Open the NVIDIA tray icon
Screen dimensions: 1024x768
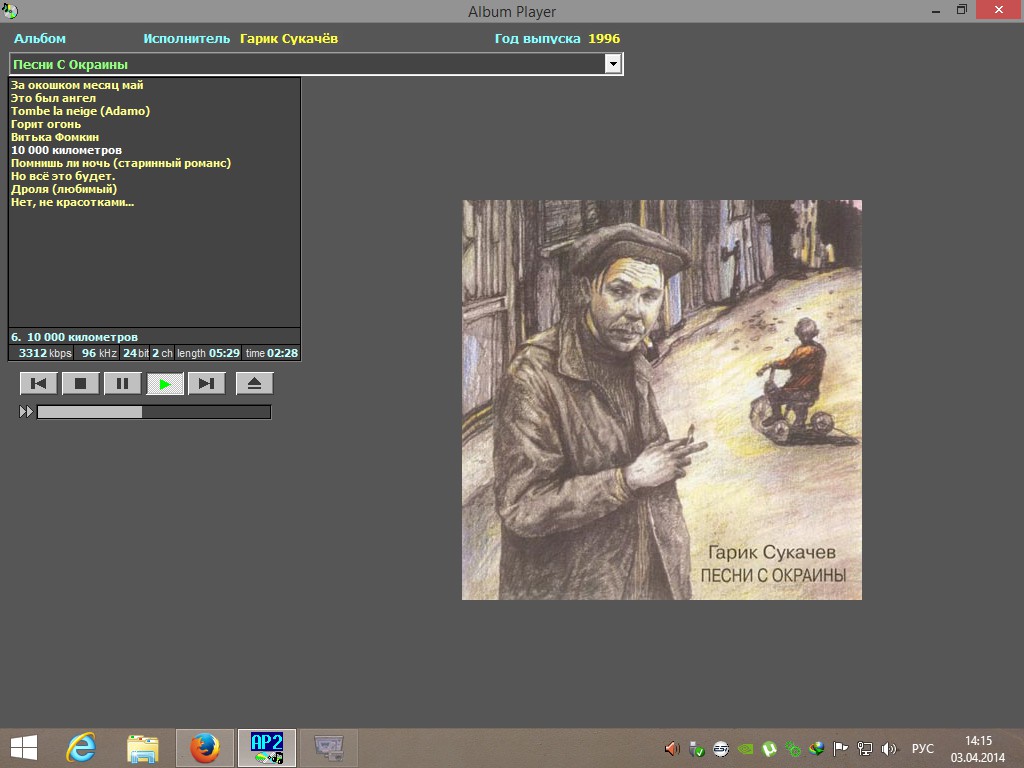(x=745, y=748)
